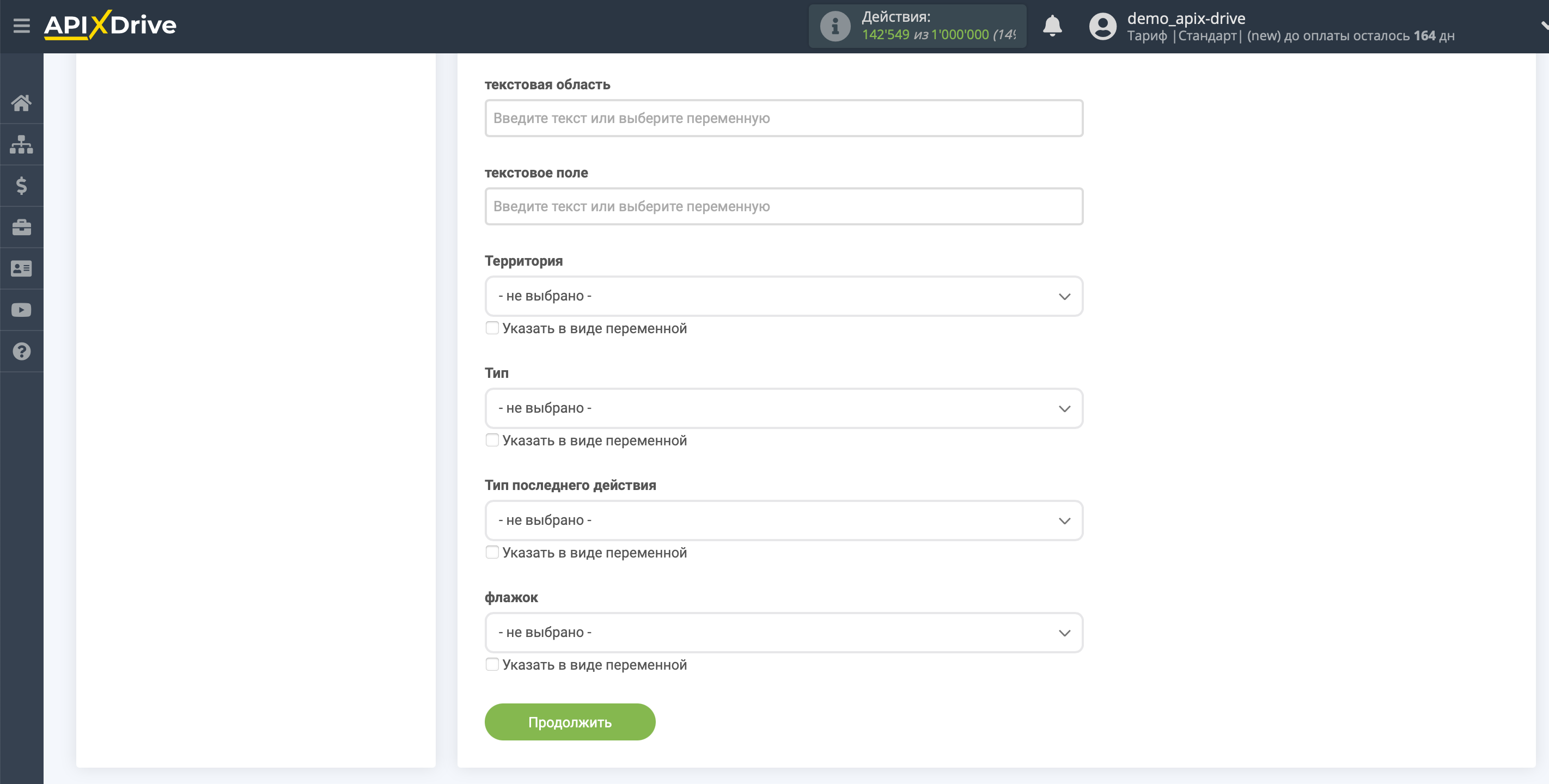The height and width of the screenshot is (784, 1549).
Task: Open the briefcase services icon
Action: 22,227
